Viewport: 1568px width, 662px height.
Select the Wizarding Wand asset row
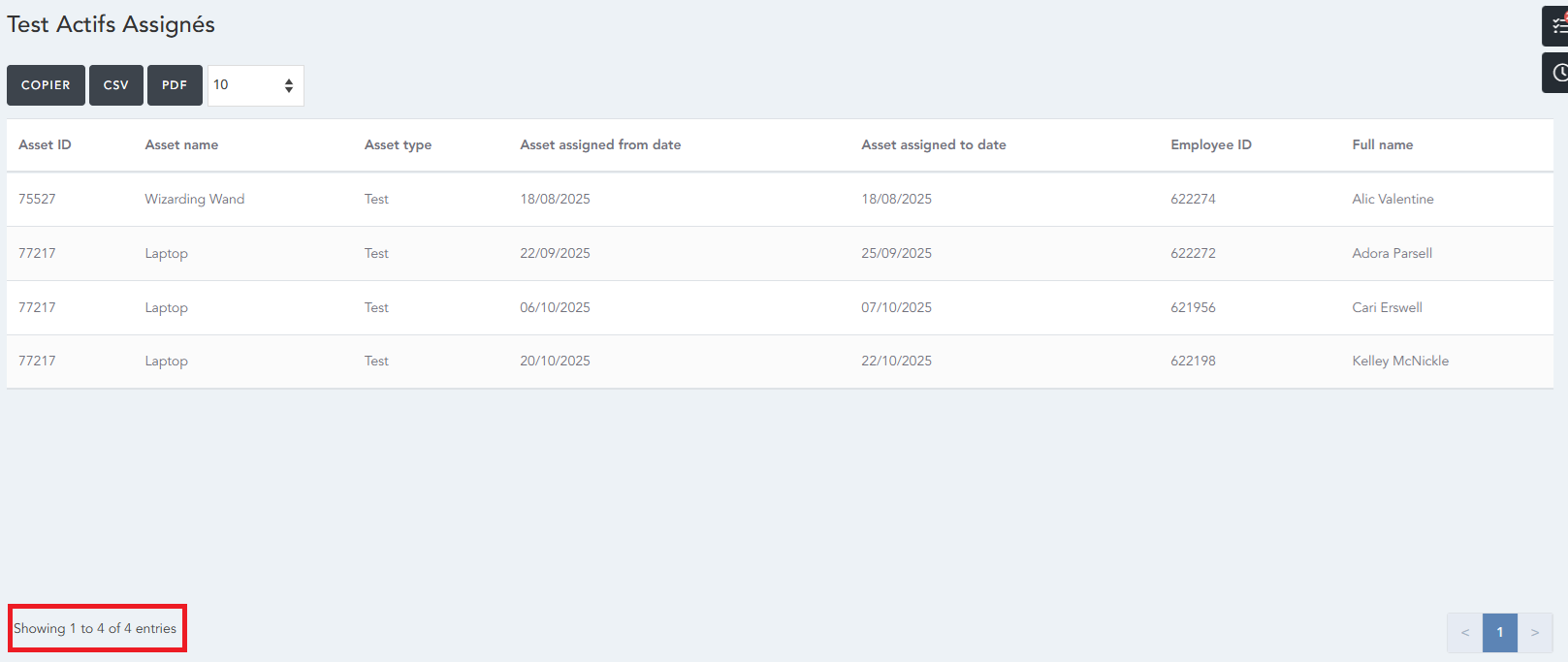click(x=194, y=199)
